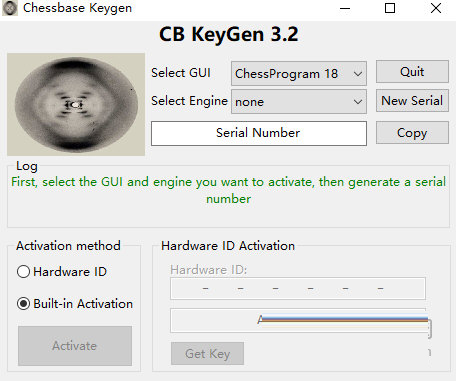This screenshot has width=456, height=381.
Task: Open the ChessProgram 18 combo box
Action: click(299, 73)
